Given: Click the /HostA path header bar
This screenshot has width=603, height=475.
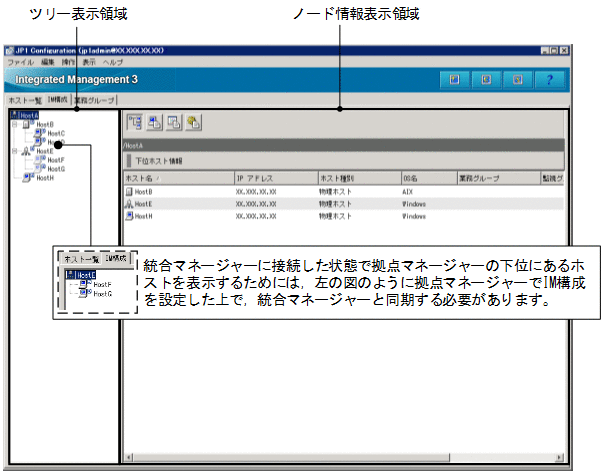Looking at the screenshot, I should pos(343,146).
